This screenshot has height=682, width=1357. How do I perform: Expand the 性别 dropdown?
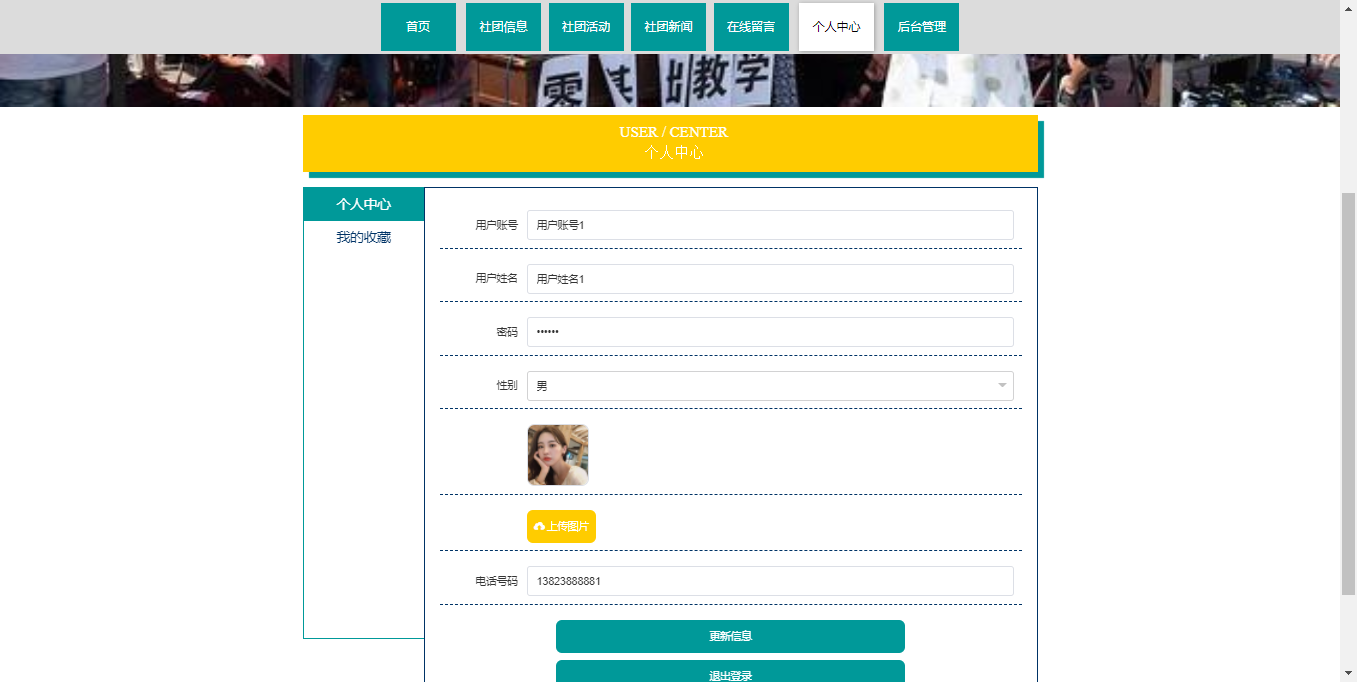770,386
